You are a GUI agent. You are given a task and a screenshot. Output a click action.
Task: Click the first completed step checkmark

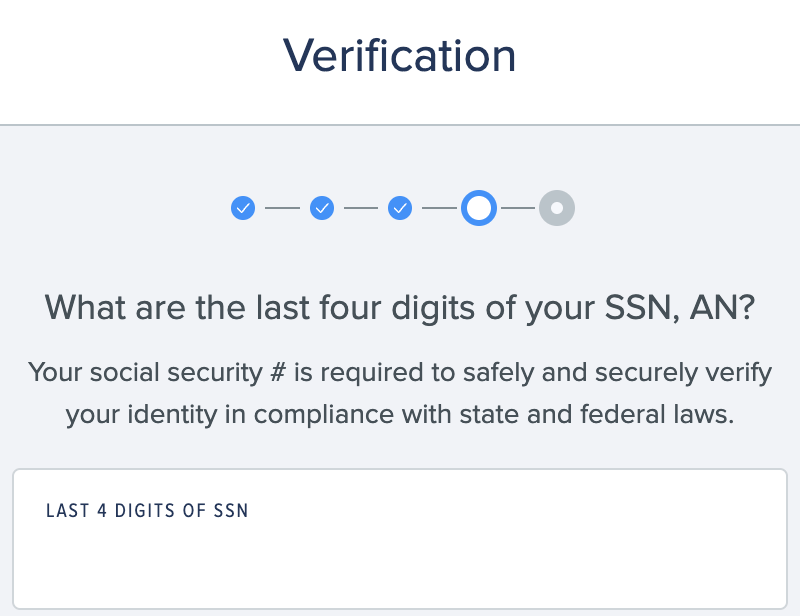(x=243, y=208)
